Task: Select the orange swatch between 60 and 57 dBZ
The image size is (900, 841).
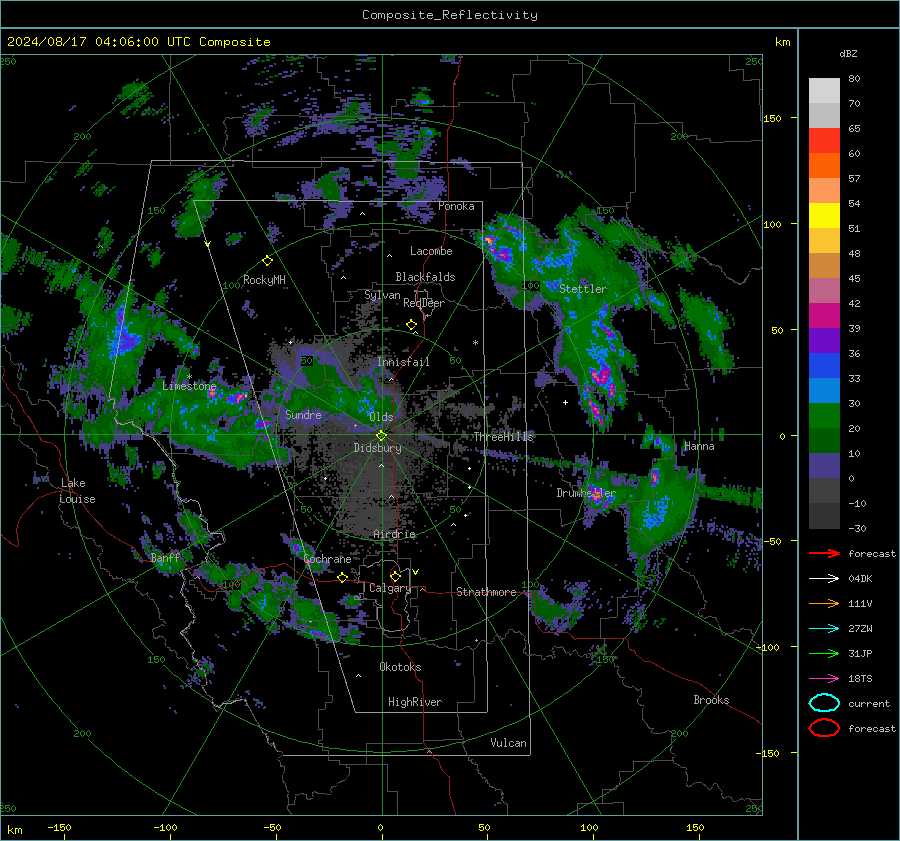Action: (824, 165)
